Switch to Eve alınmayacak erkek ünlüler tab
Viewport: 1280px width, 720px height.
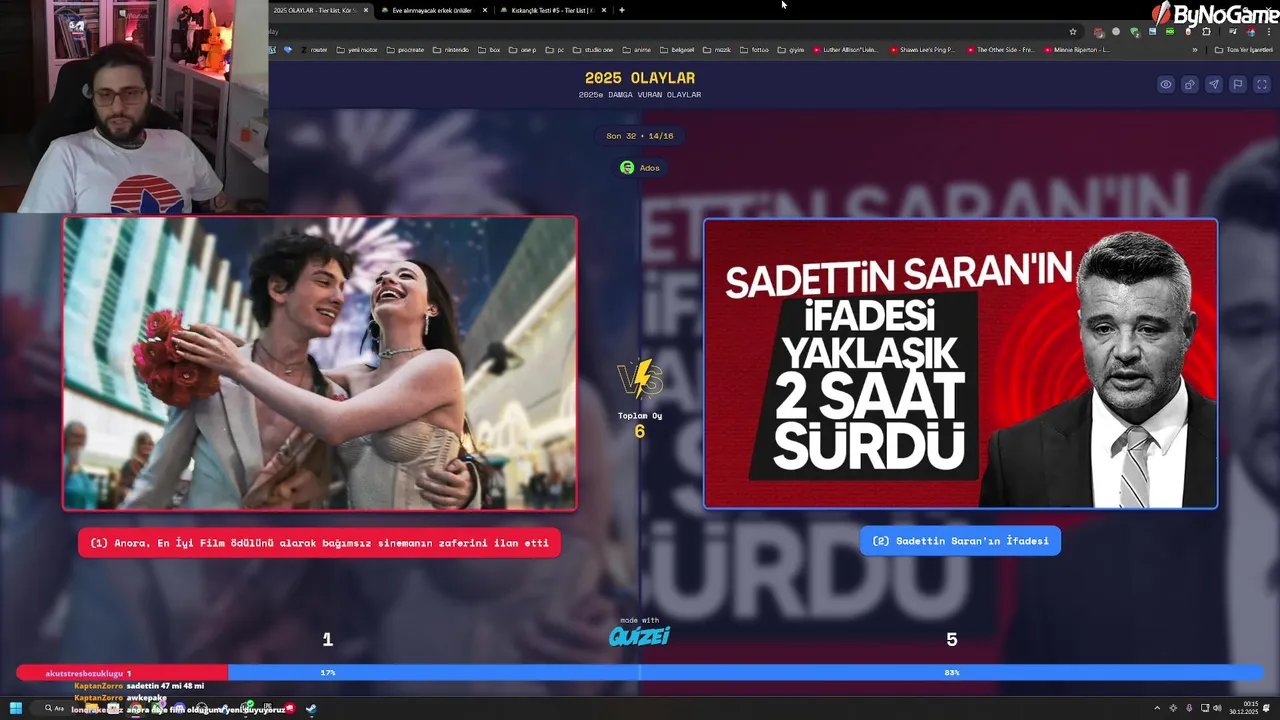(x=433, y=10)
